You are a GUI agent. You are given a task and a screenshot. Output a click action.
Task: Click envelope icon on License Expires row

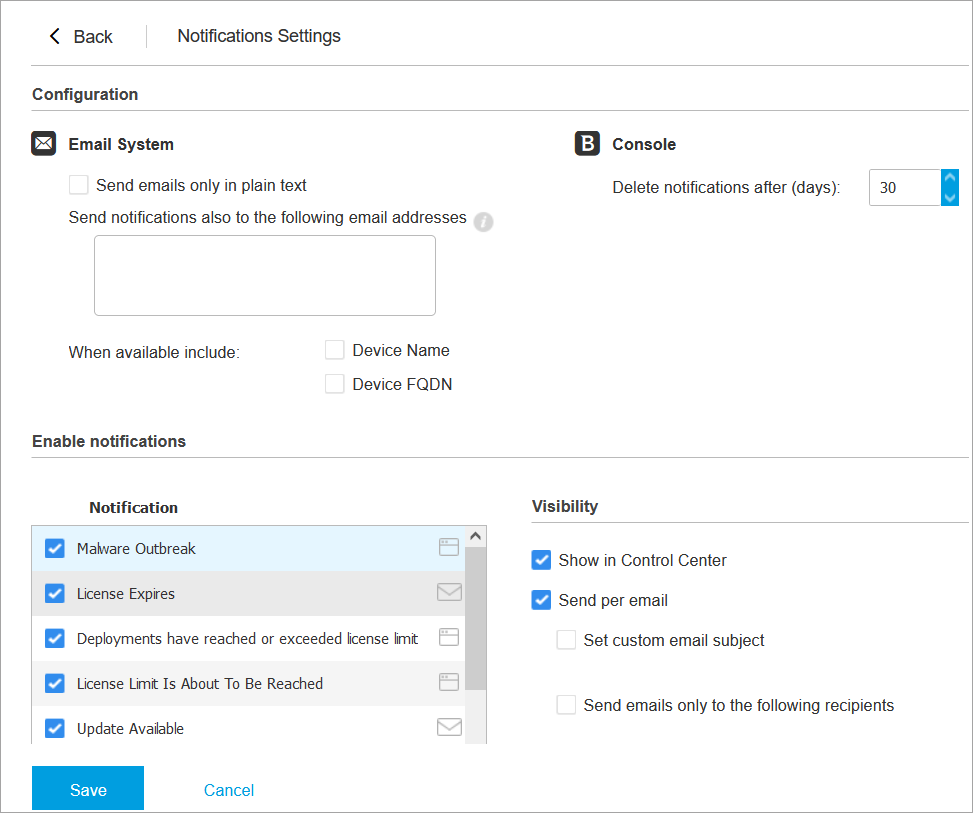[x=449, y=592]
